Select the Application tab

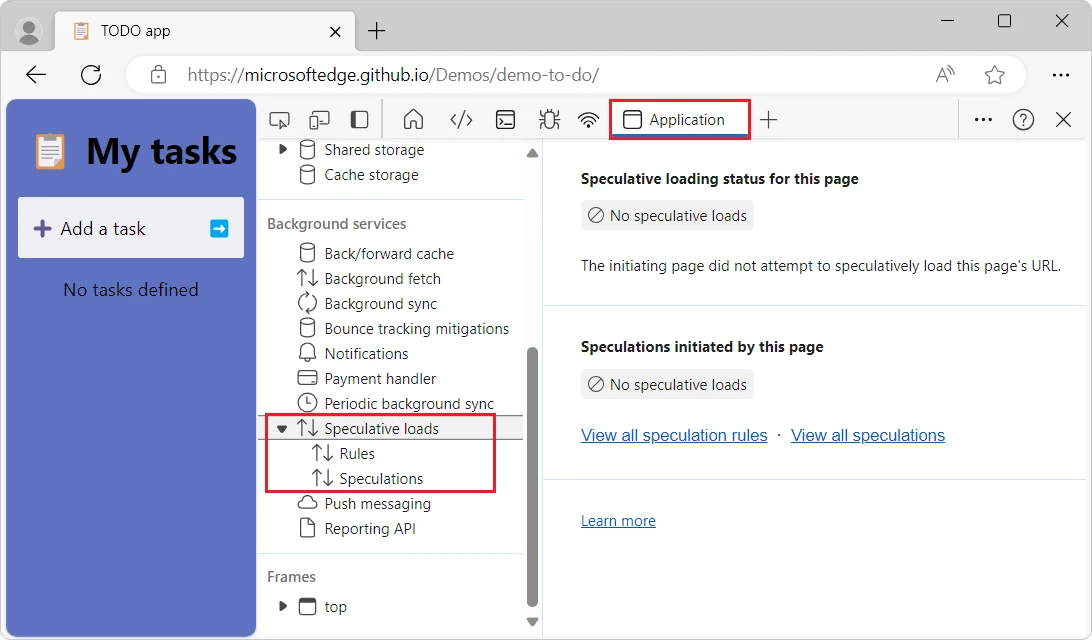pos(680,120)
